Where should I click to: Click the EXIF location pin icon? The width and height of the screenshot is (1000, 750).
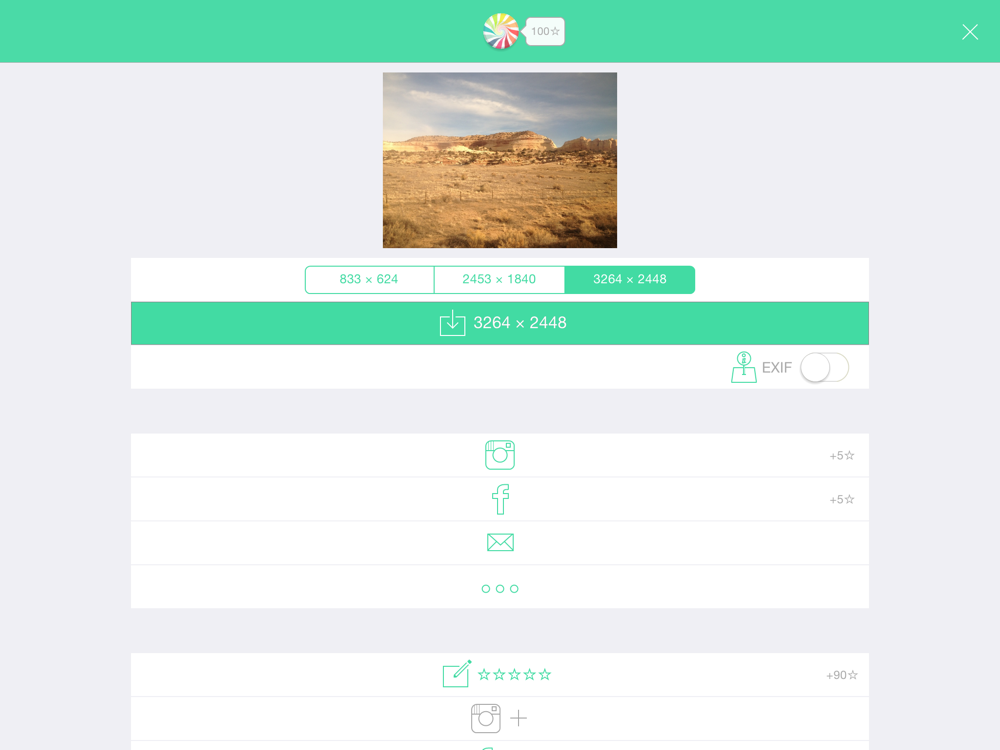tap(744, 367)
